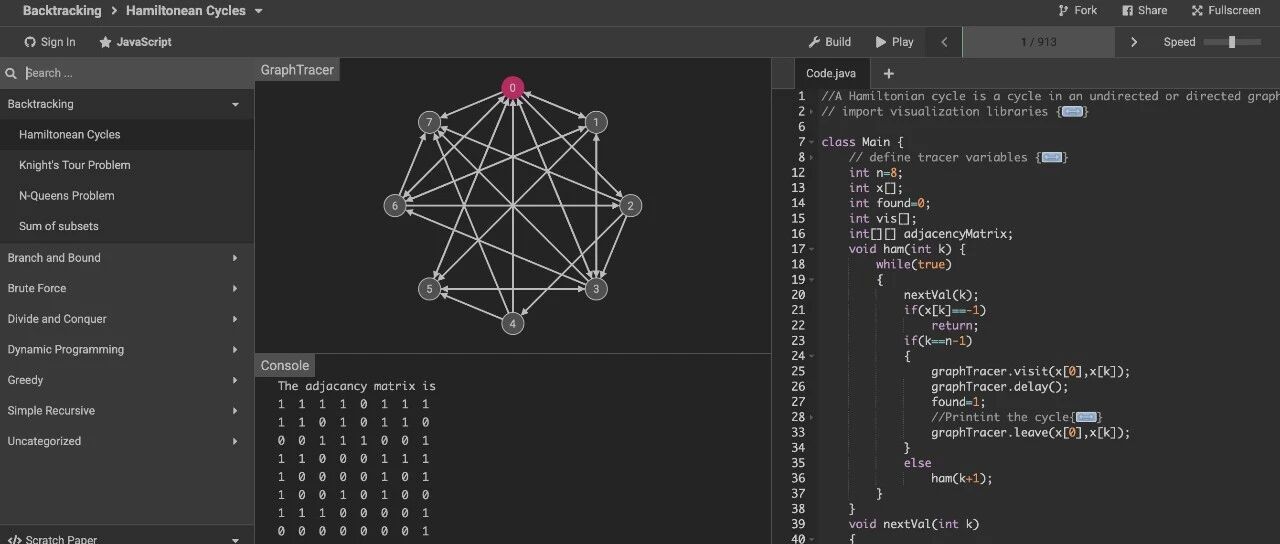The width and height of the screenshot is (1280, 544).
Task: Click graph node 1
Action: tap(596, 122)
